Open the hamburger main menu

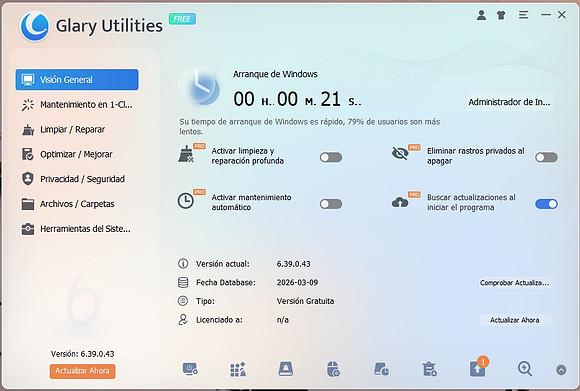pyautogui.click(x=523, y=15)
